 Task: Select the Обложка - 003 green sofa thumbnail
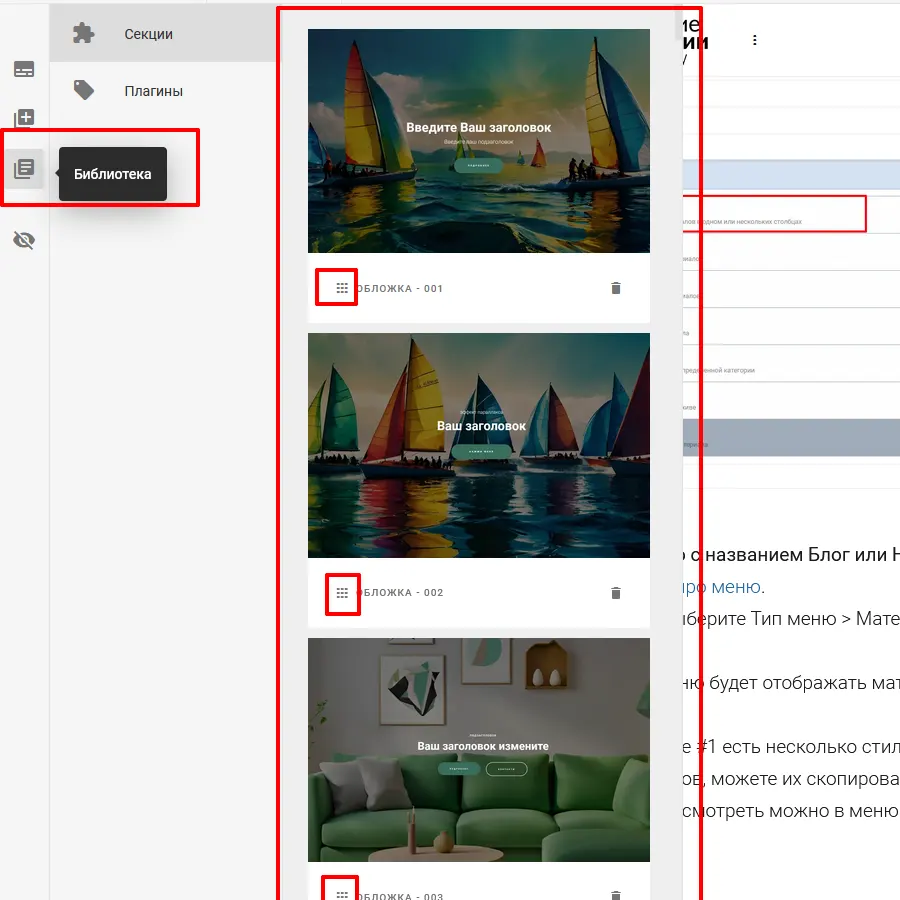tap(478, 749)
